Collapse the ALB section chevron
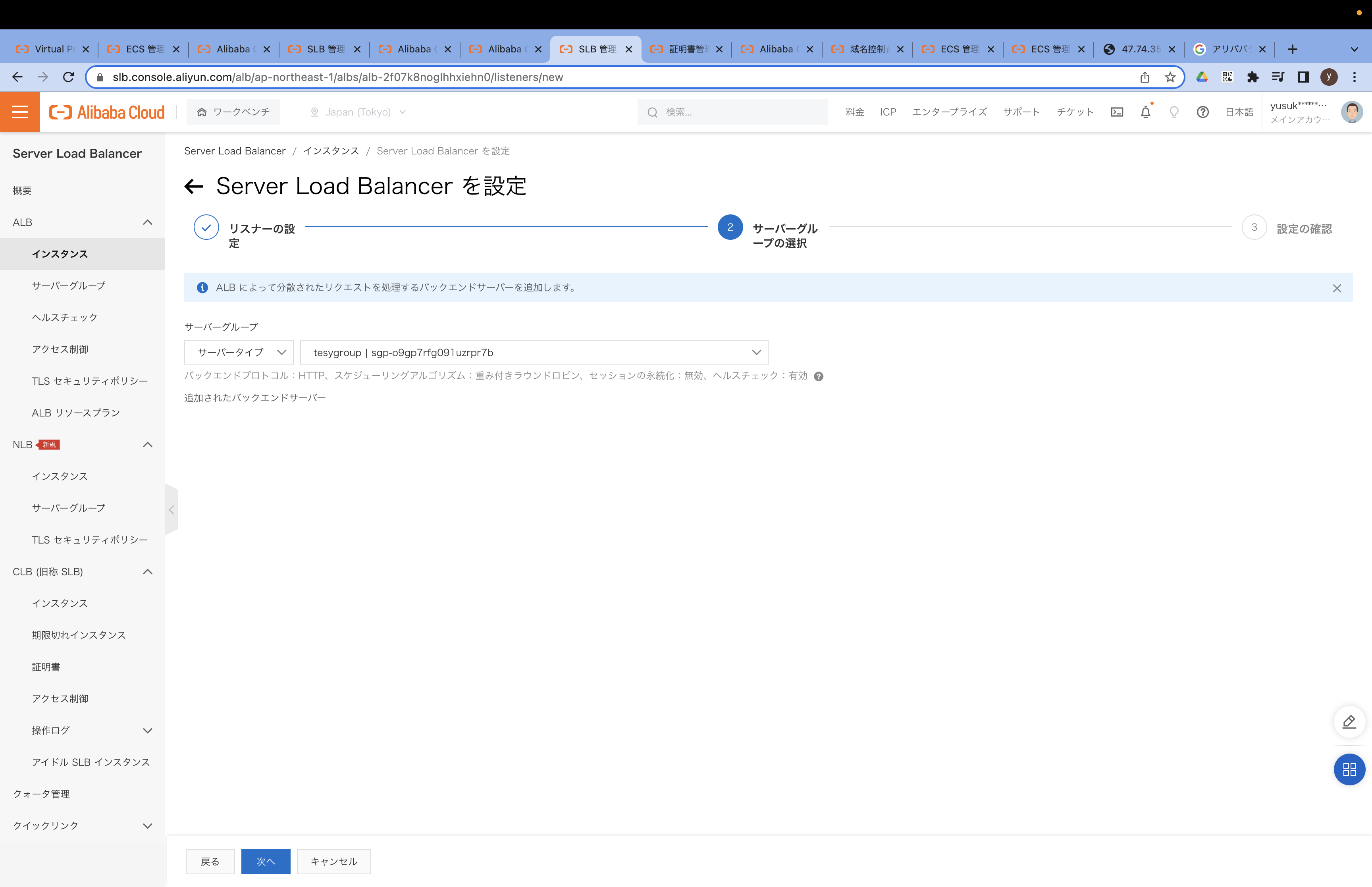 pos(147,222)
